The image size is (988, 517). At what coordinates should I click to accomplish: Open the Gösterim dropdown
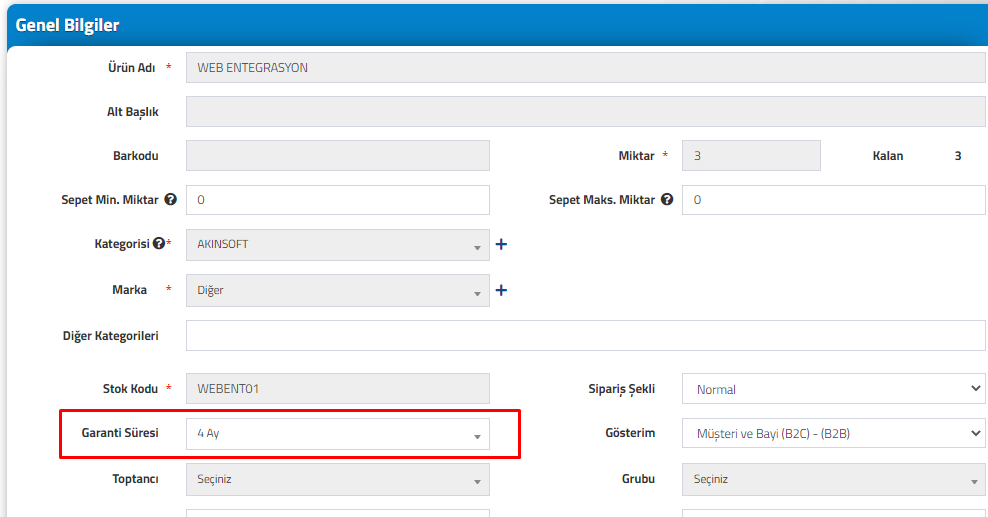(834, 433)
